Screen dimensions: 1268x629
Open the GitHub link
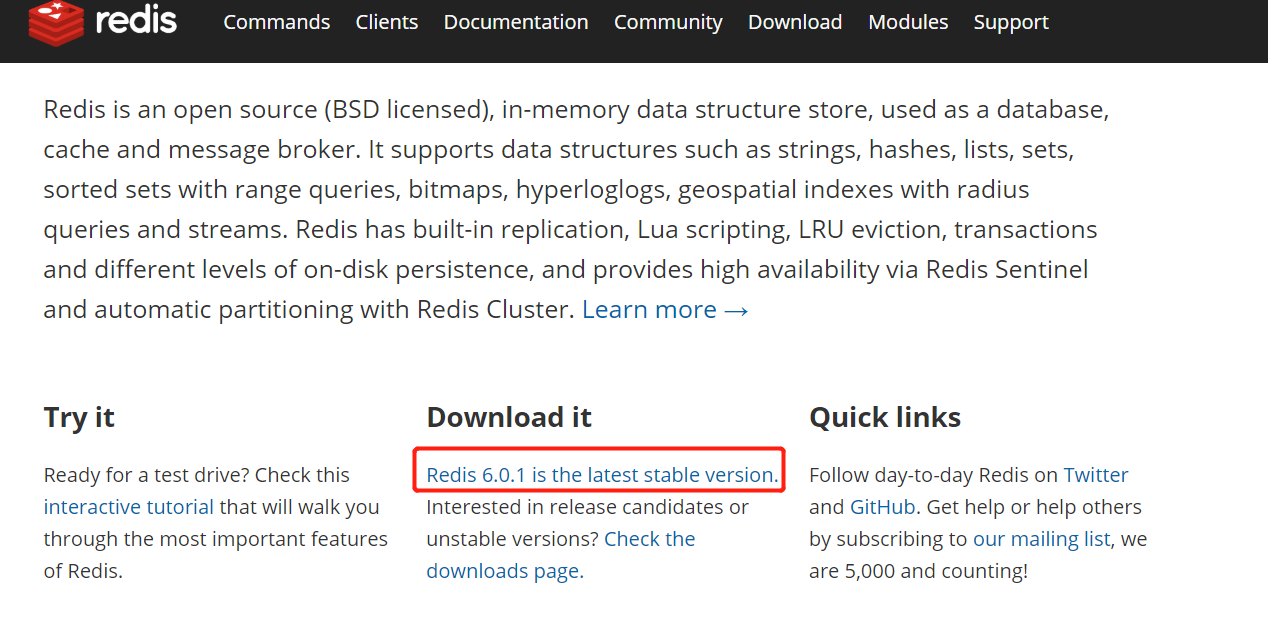click(x=882, y=507)
